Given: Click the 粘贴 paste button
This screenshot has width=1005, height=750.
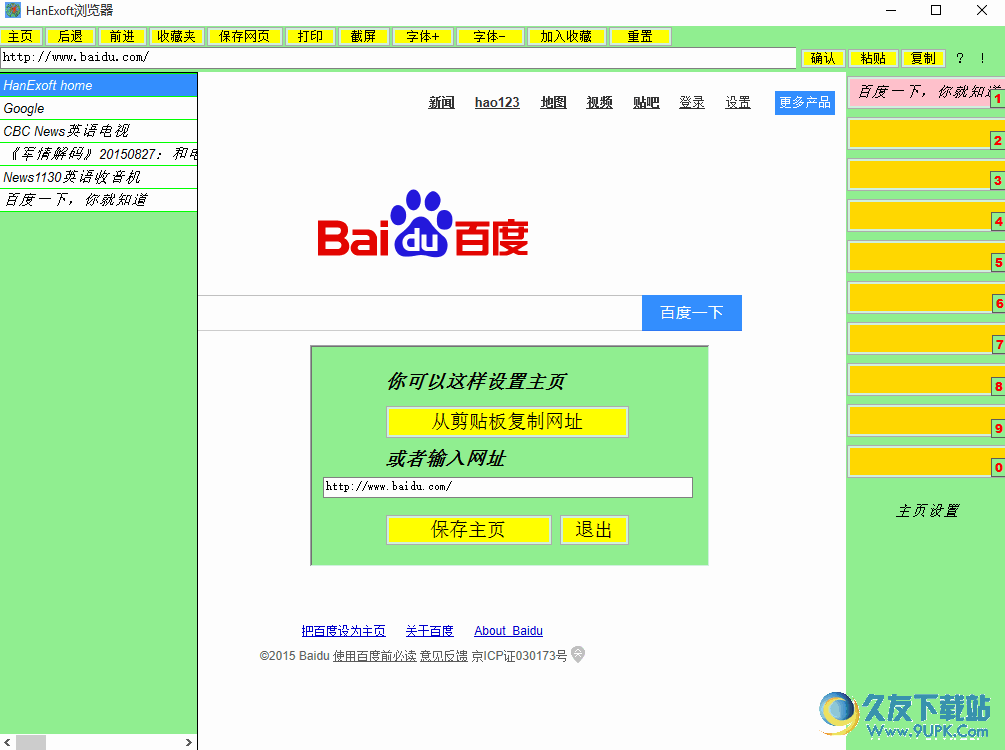Looking at the screenshot, I should point(873,58).
